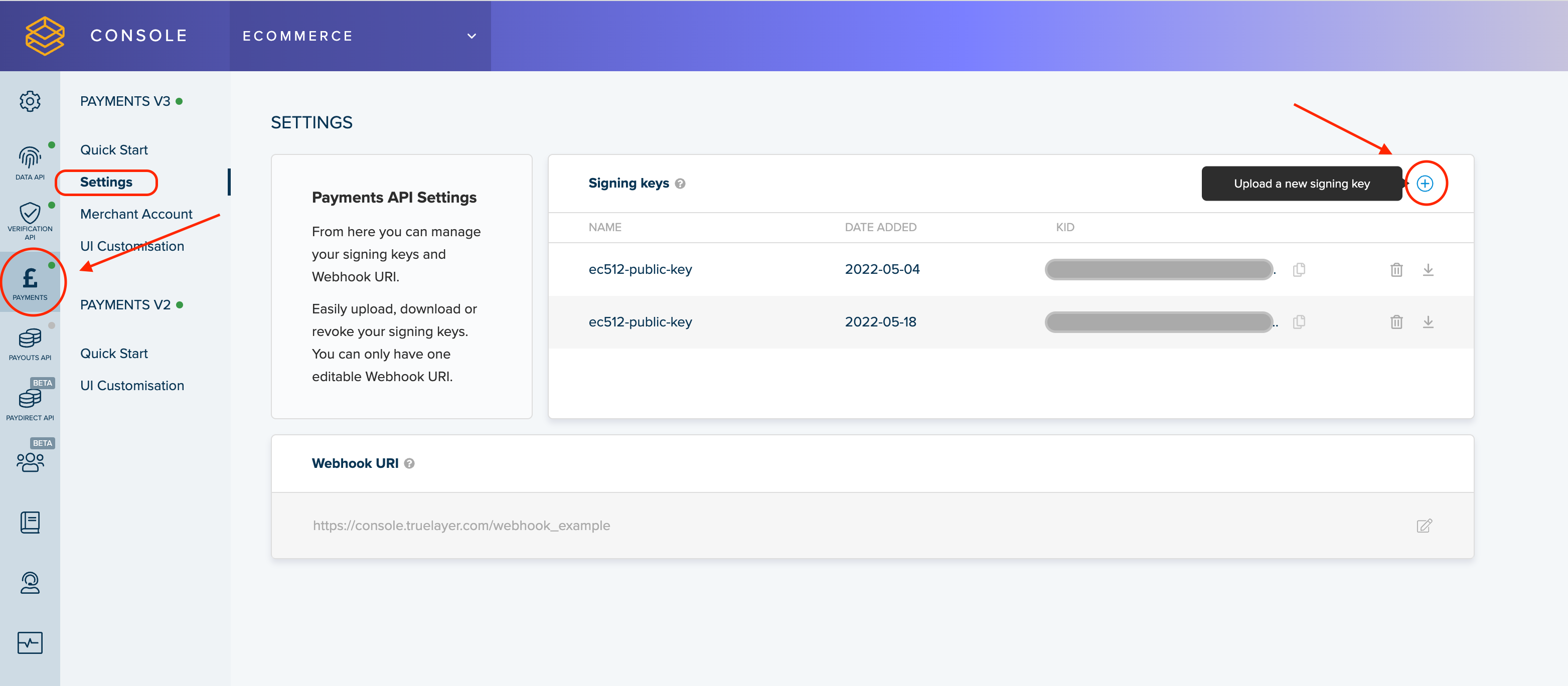Click the Console logo in header
Image resolution: width=1568 pixels, height=686 pixels.
coord(45,36)
